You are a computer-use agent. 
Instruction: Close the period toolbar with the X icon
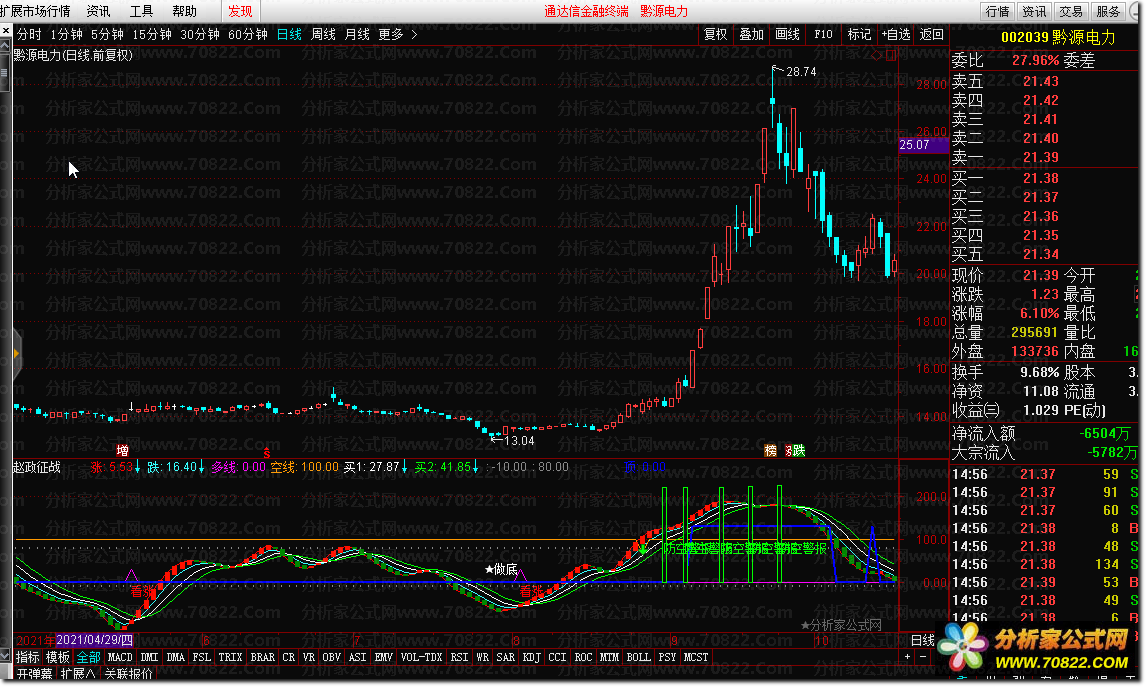(6, 31)
